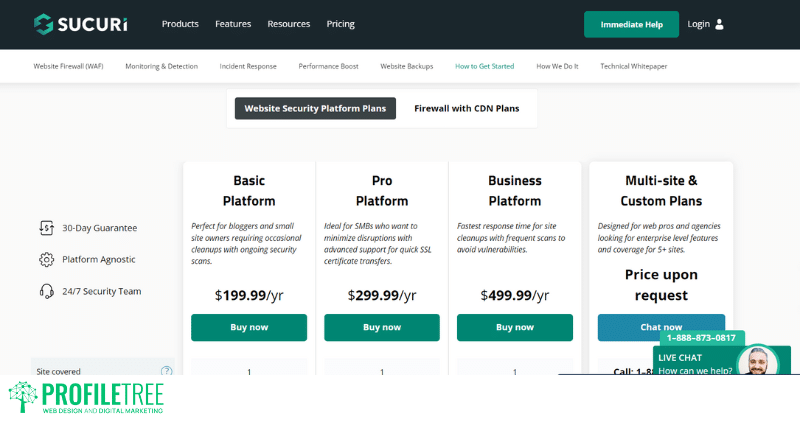Open How We Do It page
The width and height of the screenshot is (800, 446).
pos(557,66)
